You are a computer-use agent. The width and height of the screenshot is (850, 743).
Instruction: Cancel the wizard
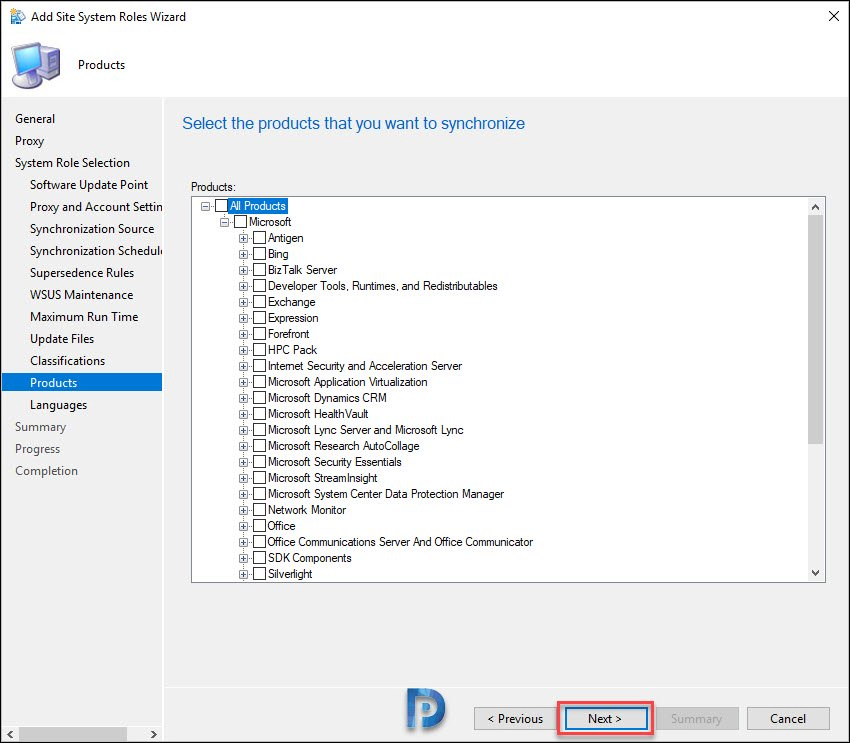point(788,719)
